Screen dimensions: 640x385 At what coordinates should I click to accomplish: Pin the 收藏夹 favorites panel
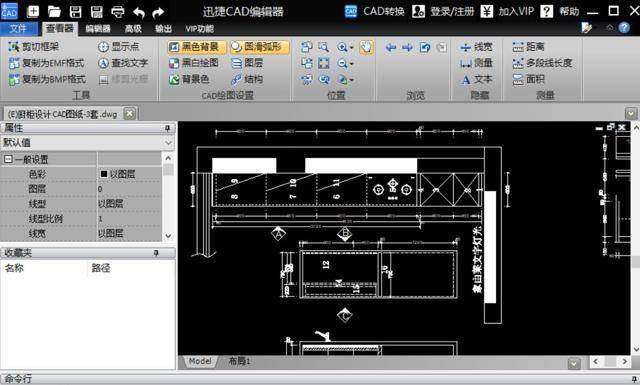coord(156,253)
